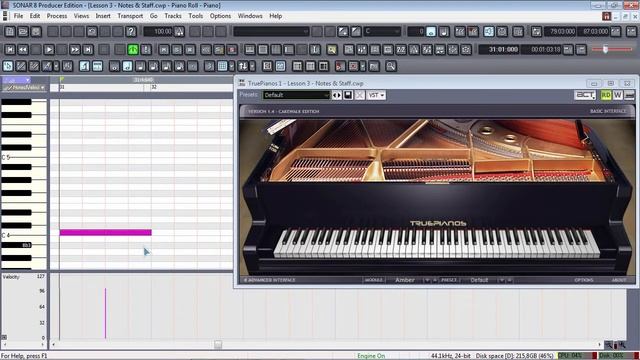Image resolution: width=640 pixels, height=360 pixels.
Task: Select the magenta note at C4
Action: (x=106, y=233)
